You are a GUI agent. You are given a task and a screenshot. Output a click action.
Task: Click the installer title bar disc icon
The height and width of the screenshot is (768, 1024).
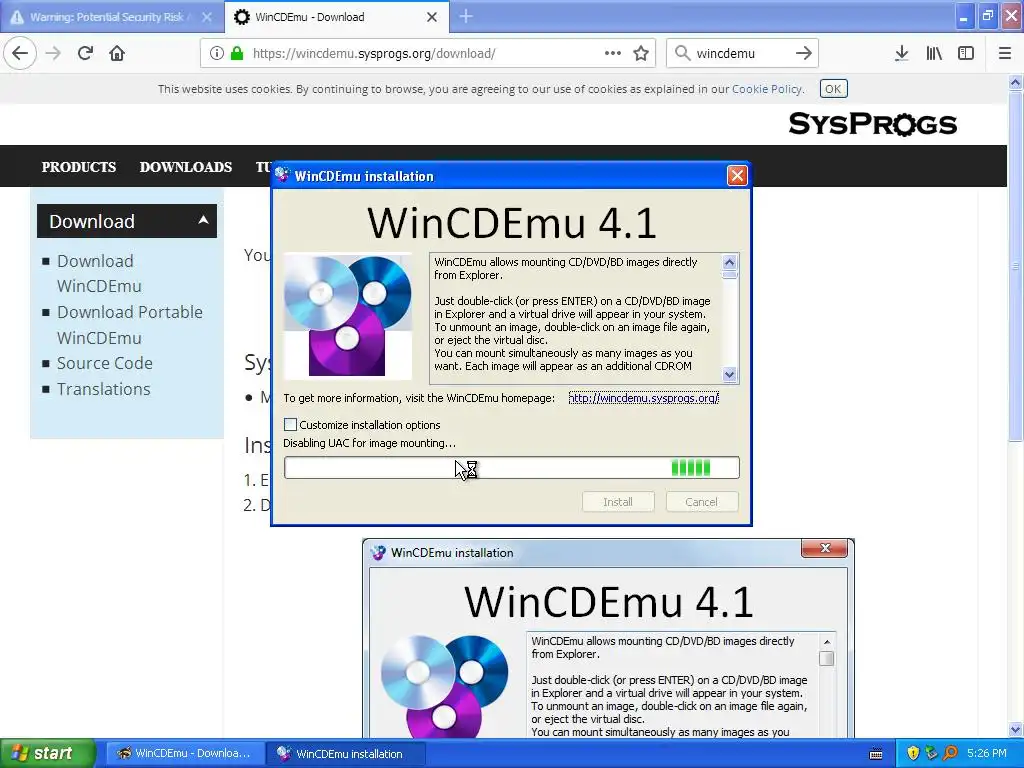[283, 175]
